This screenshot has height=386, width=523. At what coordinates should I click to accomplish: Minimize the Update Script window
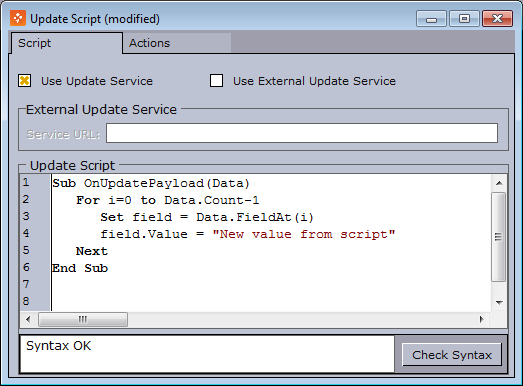(x=431, y=19)
